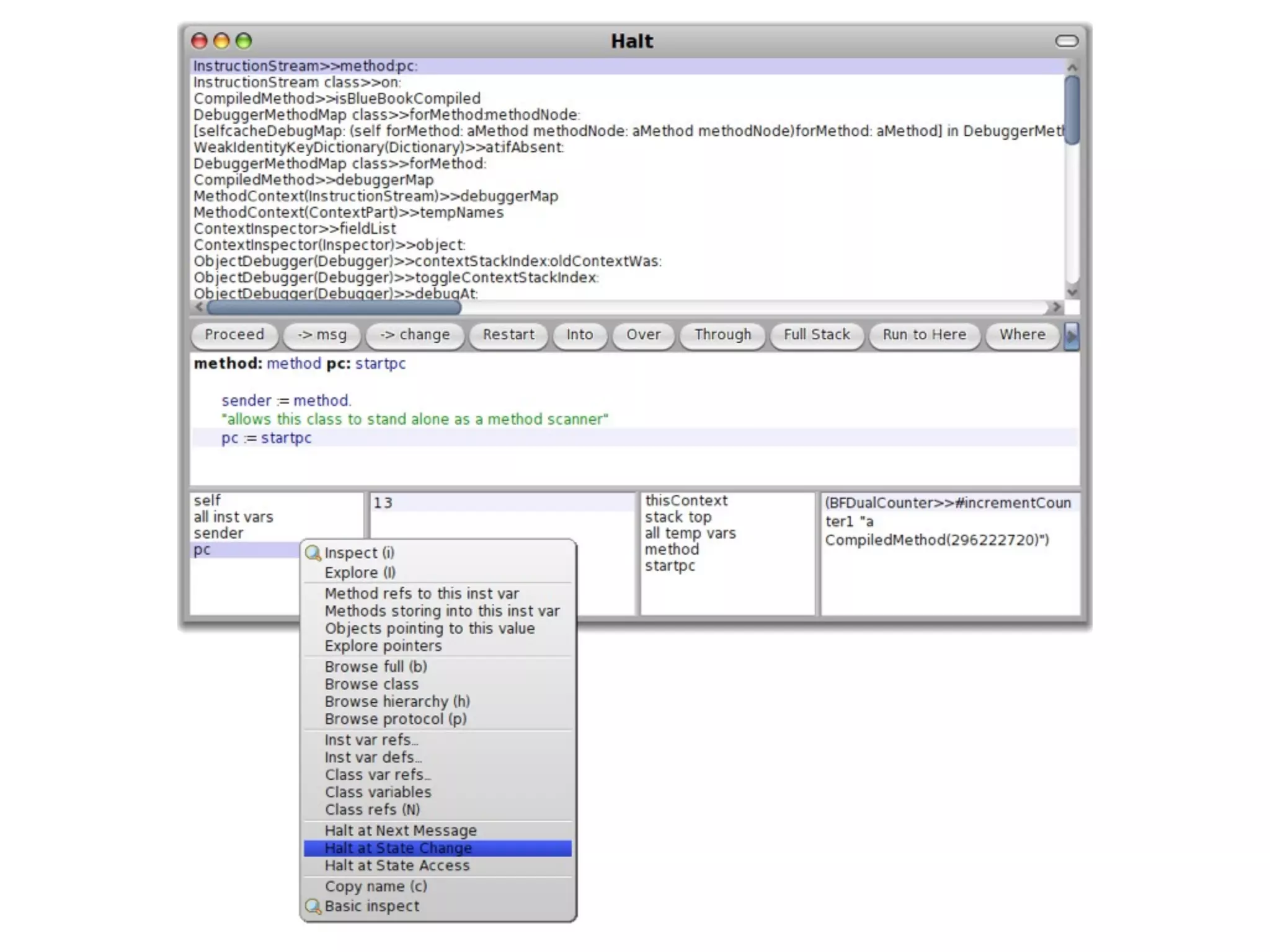1270x952 pixels.
Task: Step using the Over button
Action: click(x=643, y=335)
